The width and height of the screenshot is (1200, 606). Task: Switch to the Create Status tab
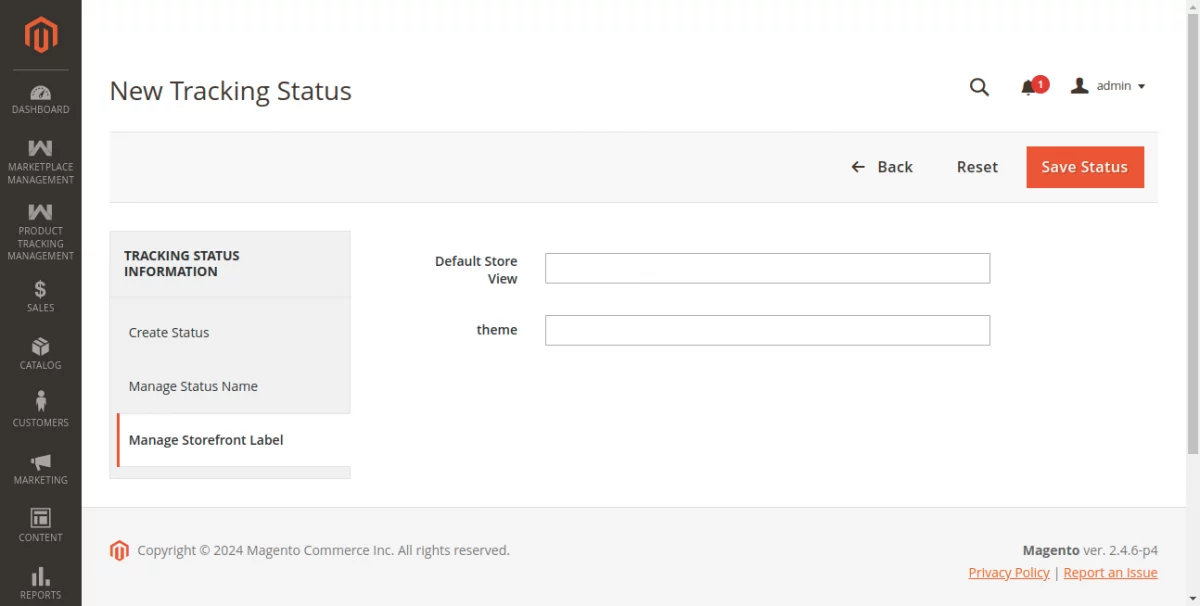point(168,332)
